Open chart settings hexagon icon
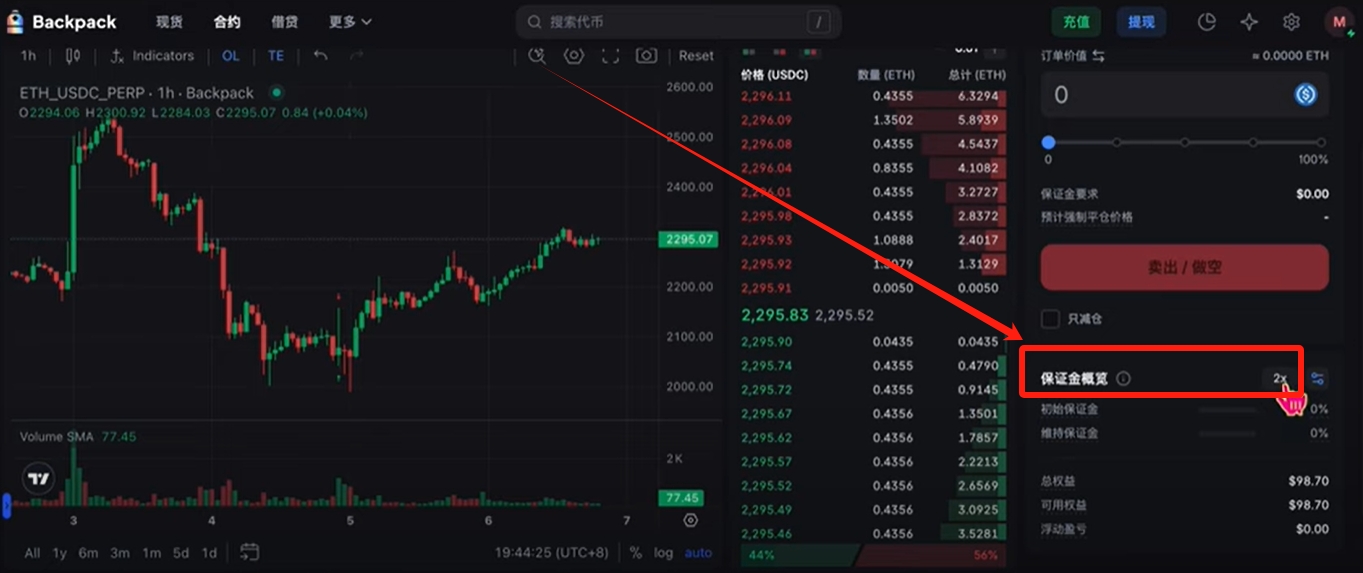This screenshot has width=1363, height=573. [573, 56]
